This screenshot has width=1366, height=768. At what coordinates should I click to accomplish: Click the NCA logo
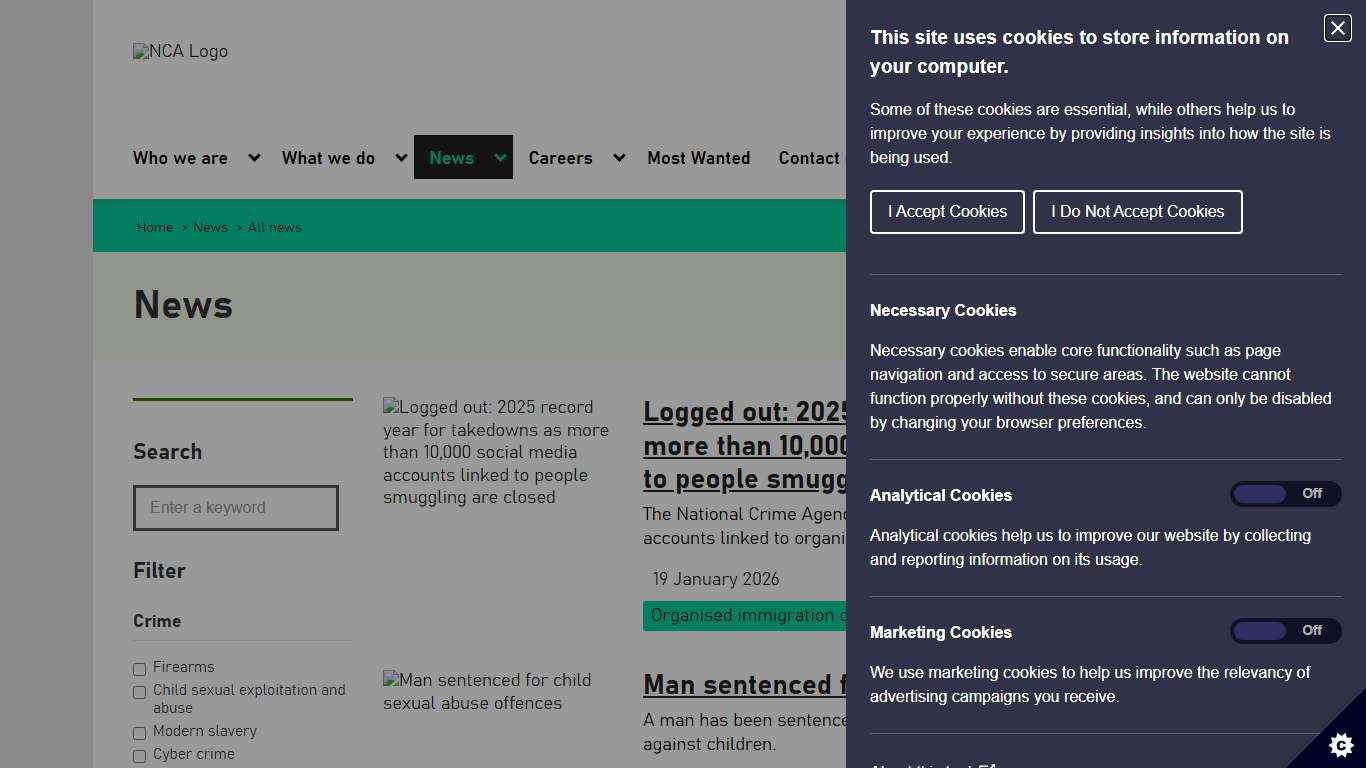[180, 51]
